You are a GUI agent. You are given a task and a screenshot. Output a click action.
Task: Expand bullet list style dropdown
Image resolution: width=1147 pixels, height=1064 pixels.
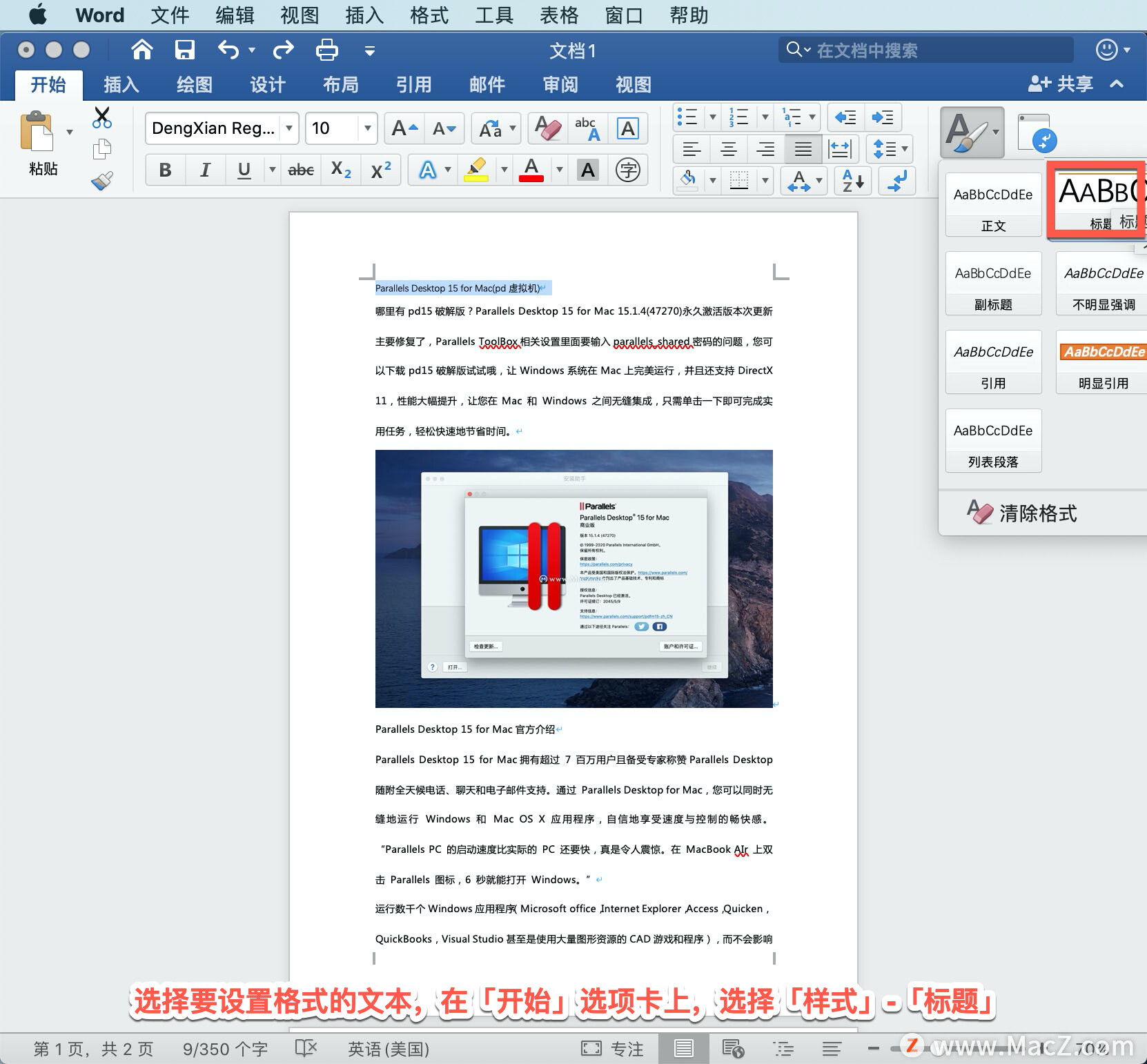tap(713, 117)
